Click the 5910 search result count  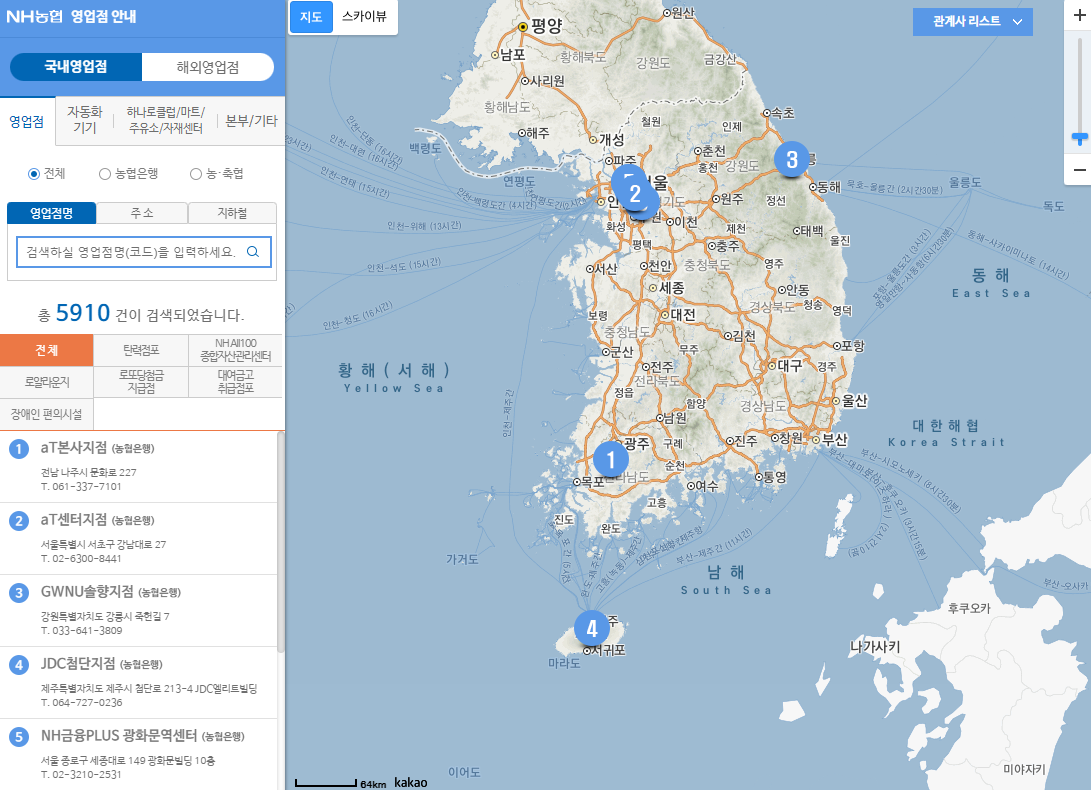coord(83,313)
